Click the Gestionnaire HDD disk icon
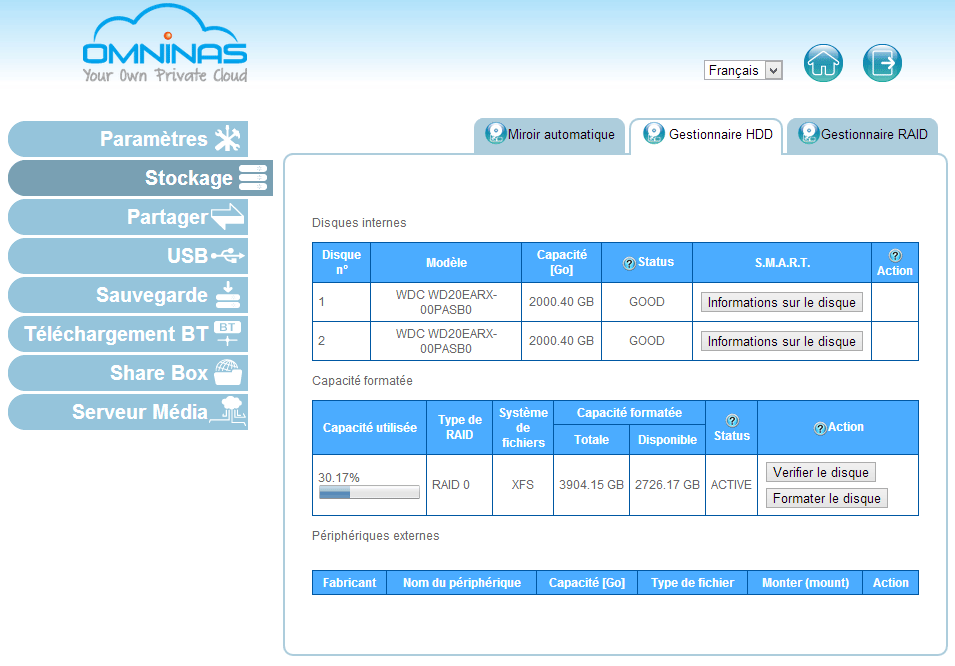955x666 pixels. [654, 133]
